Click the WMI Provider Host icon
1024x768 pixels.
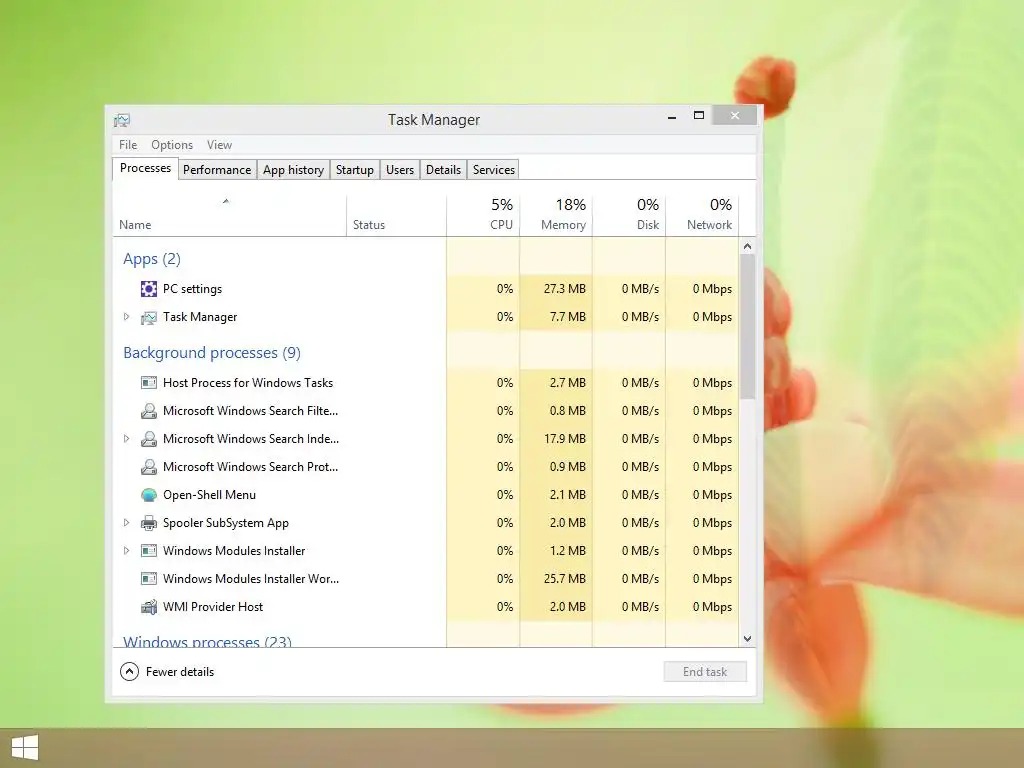click(149, 607)
